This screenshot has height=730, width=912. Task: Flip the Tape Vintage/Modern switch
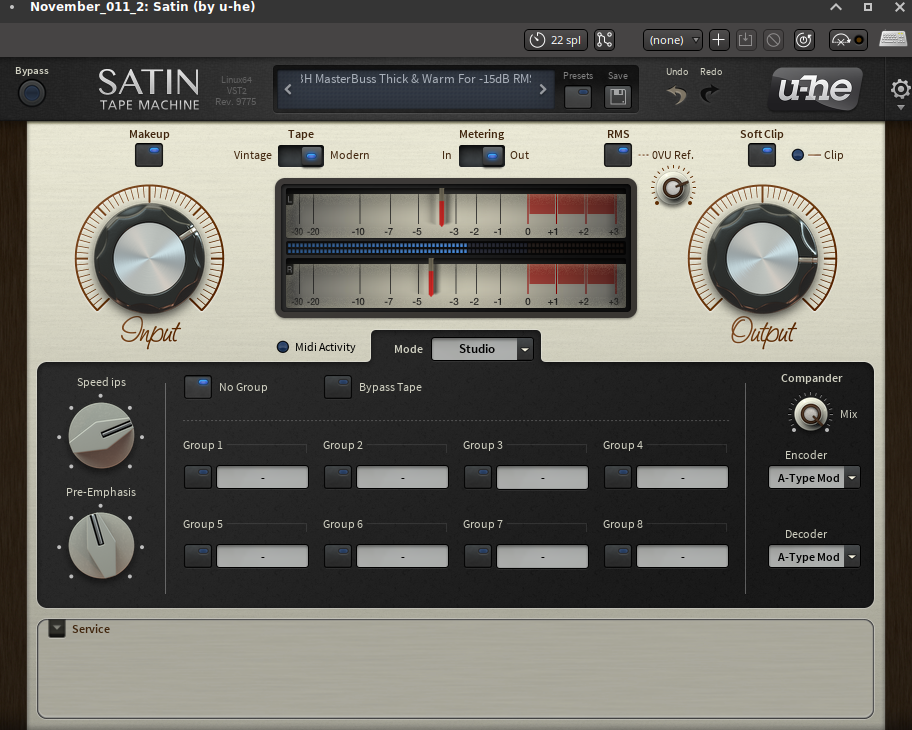tap(301, 156)
